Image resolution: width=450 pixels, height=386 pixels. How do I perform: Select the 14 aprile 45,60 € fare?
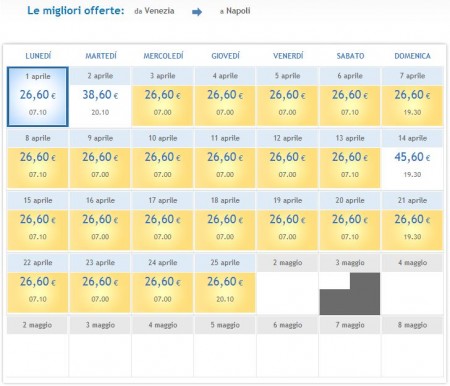point(412,159)
